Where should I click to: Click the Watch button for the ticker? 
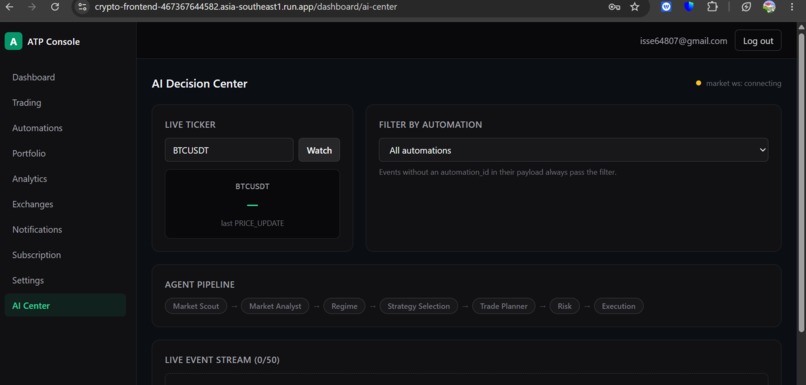pos(319,150)
